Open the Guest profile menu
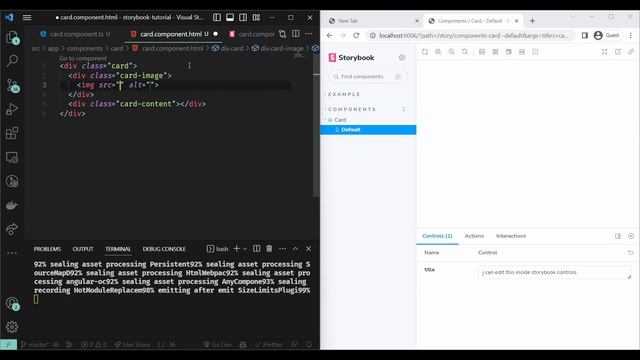 point(607,36)
